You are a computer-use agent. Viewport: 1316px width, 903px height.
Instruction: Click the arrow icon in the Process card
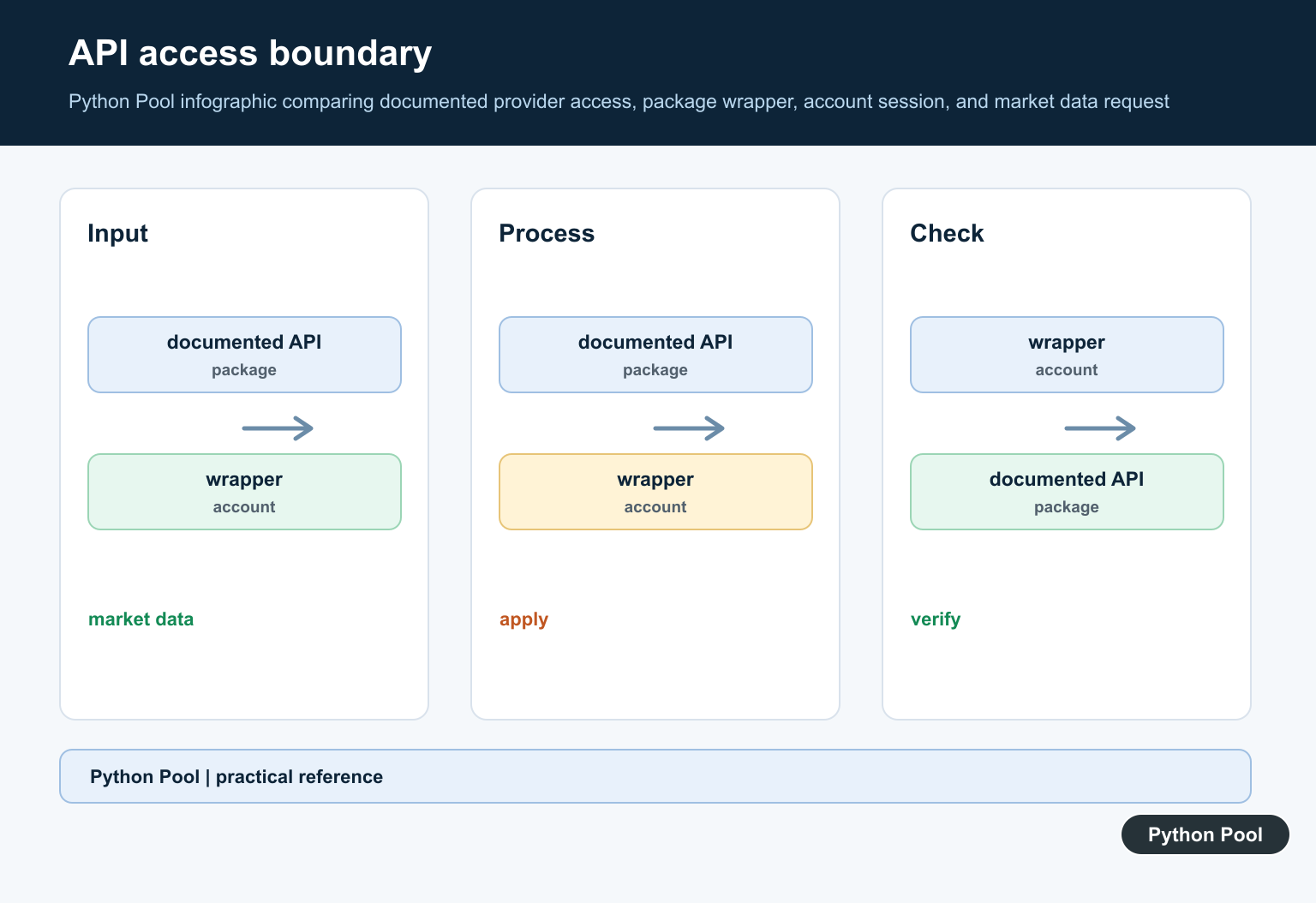689,428
